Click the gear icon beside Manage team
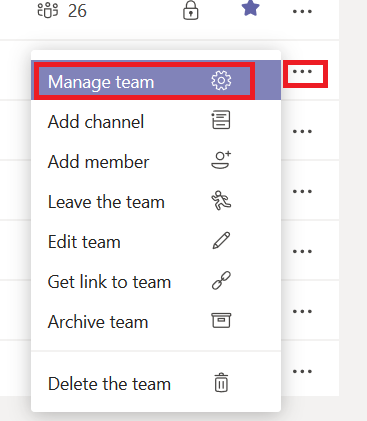The width and height of the screenshot is (367, 421). coord(221,81)
